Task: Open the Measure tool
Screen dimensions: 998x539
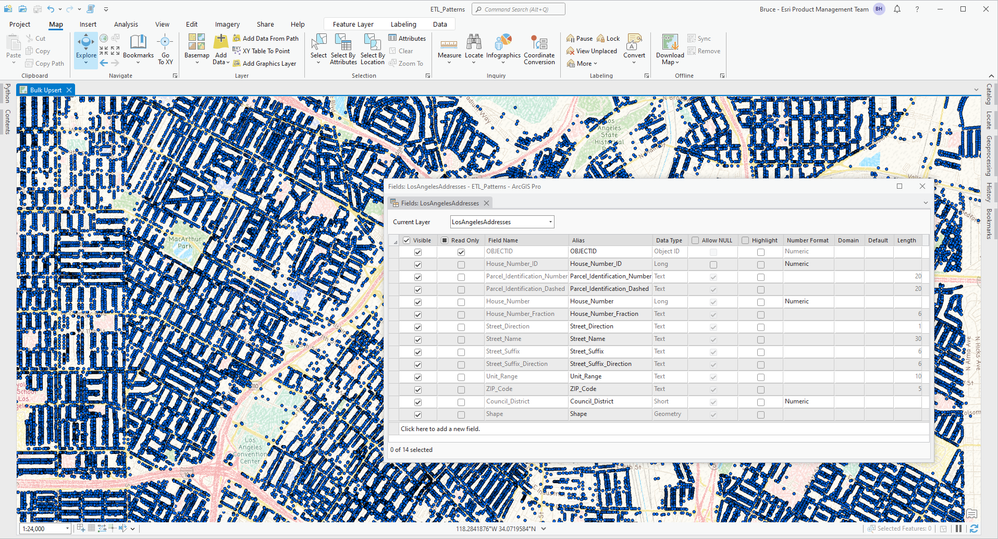Action: click(449, 46)
